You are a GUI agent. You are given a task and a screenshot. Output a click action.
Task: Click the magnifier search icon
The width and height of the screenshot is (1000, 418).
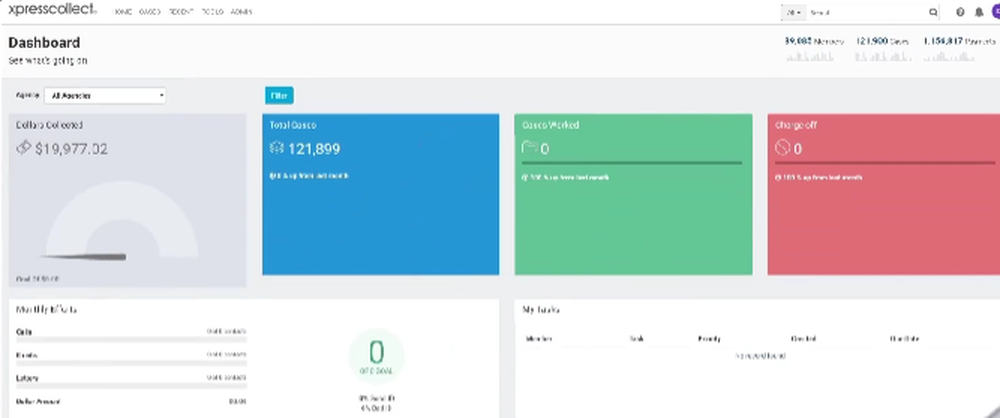point(934,12)
